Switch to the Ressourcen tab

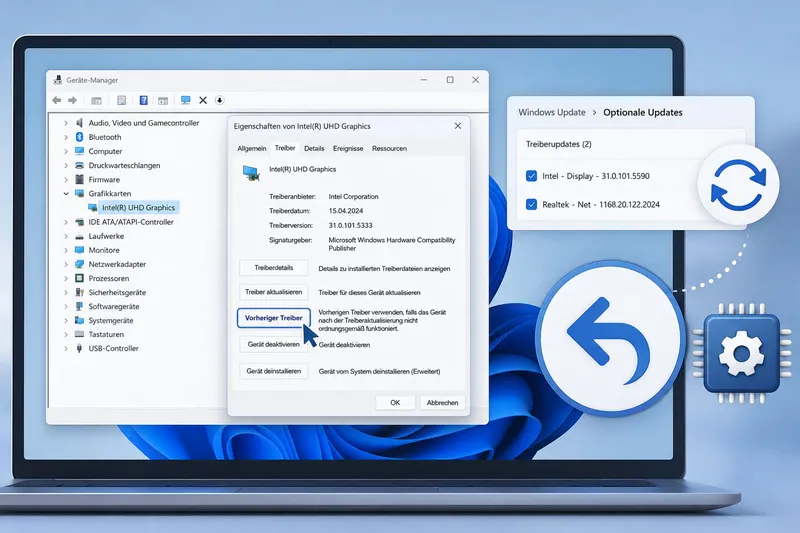(389, 148)
